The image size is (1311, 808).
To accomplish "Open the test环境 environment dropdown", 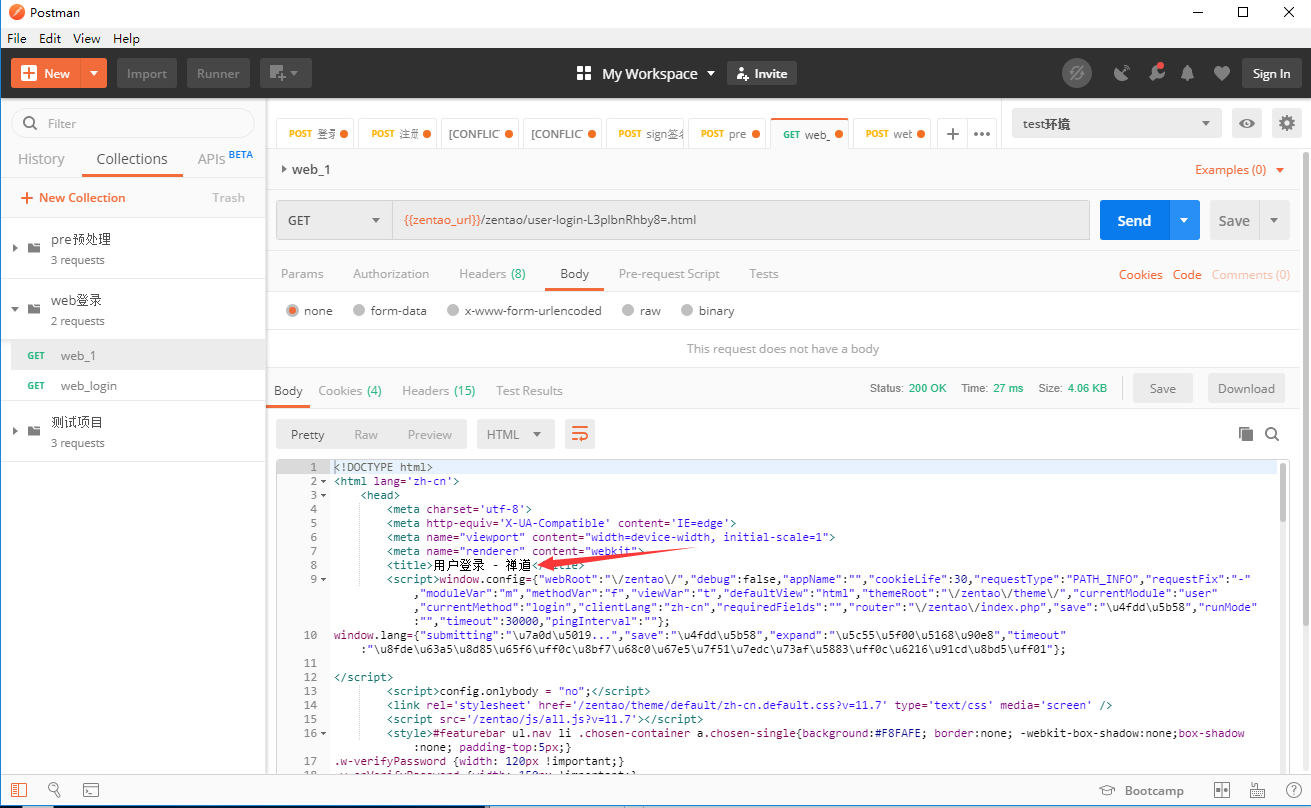I will point(1116,124).
